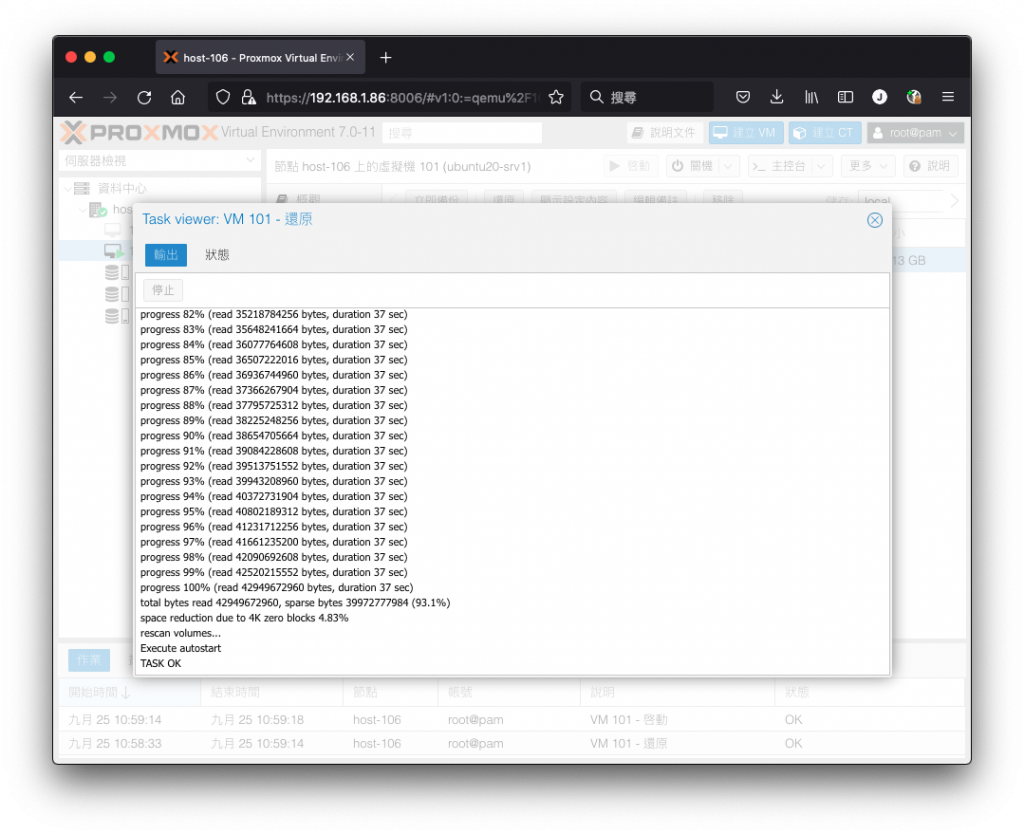Sort by 結束時間 column header

(x=272, y=692)
